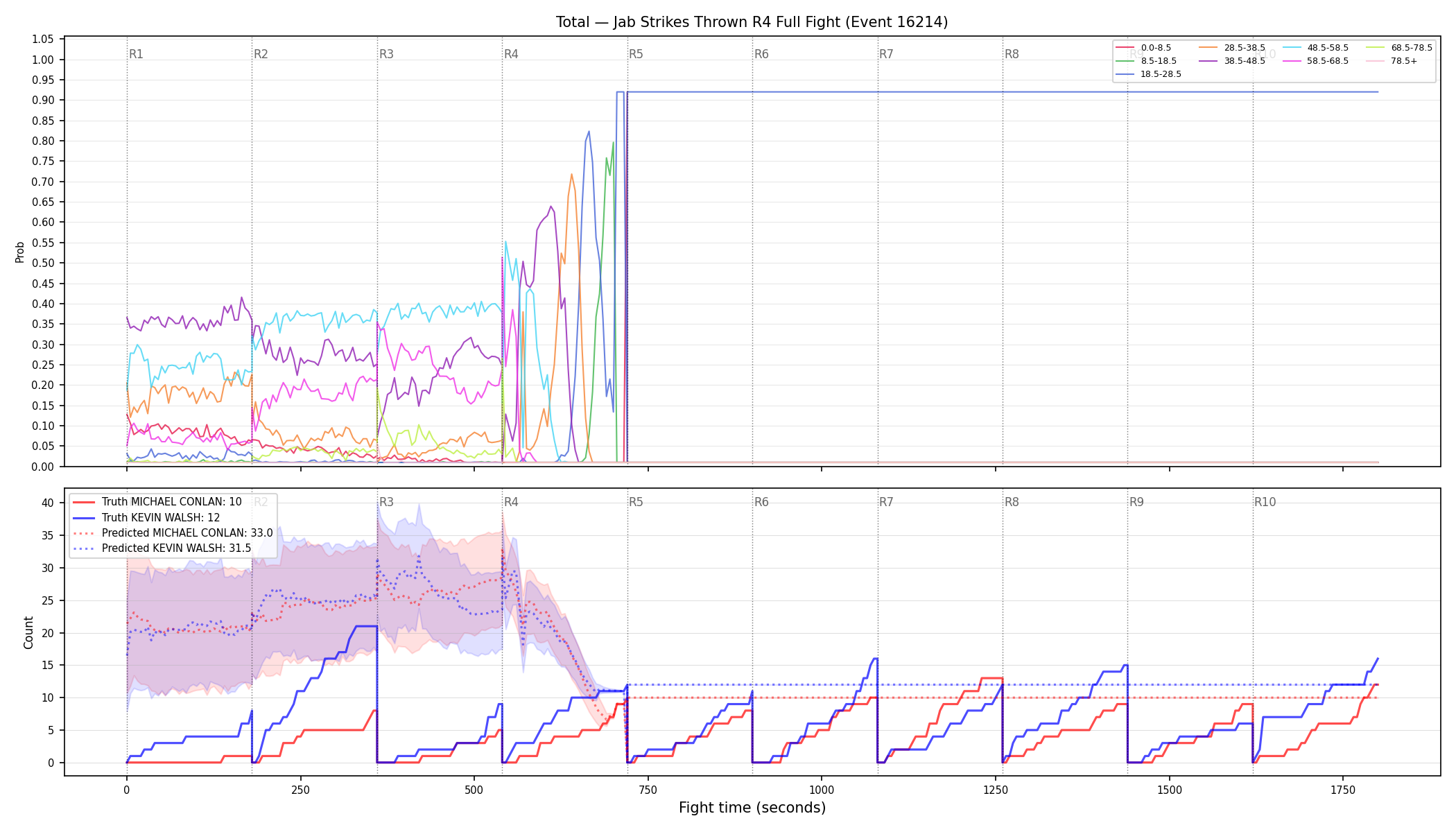The width and height of the screenshot is (1456, 832).
Task: Click the cyan 48.5-58.5 legend line swatch
Action: tap(1292, 48)
